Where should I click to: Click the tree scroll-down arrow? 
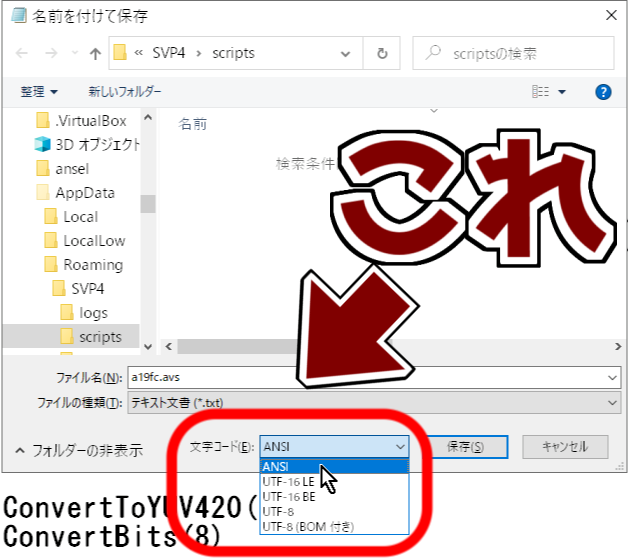[x=148, y=346]
